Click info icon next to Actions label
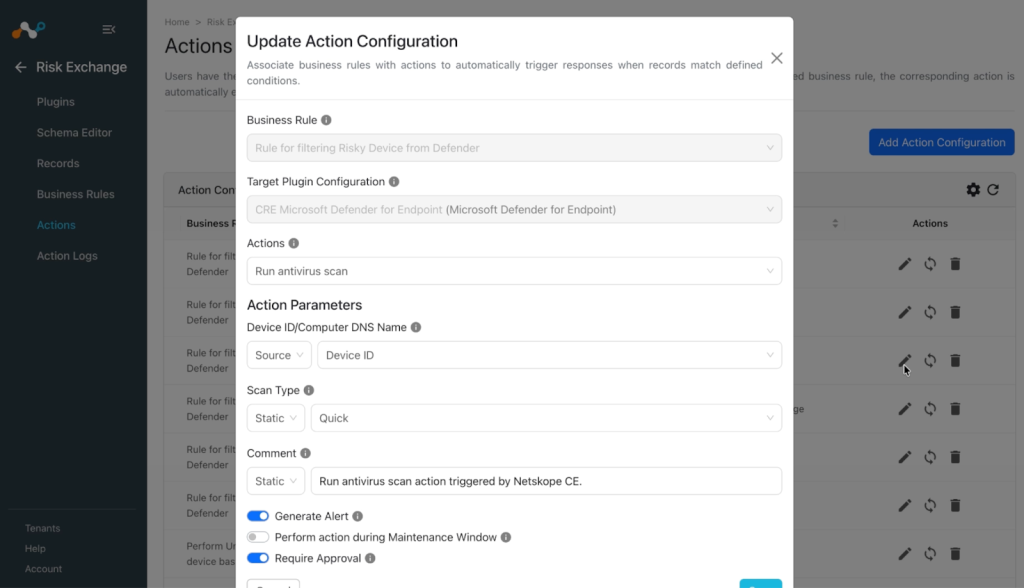1024x588 pixels. [294, 243]
